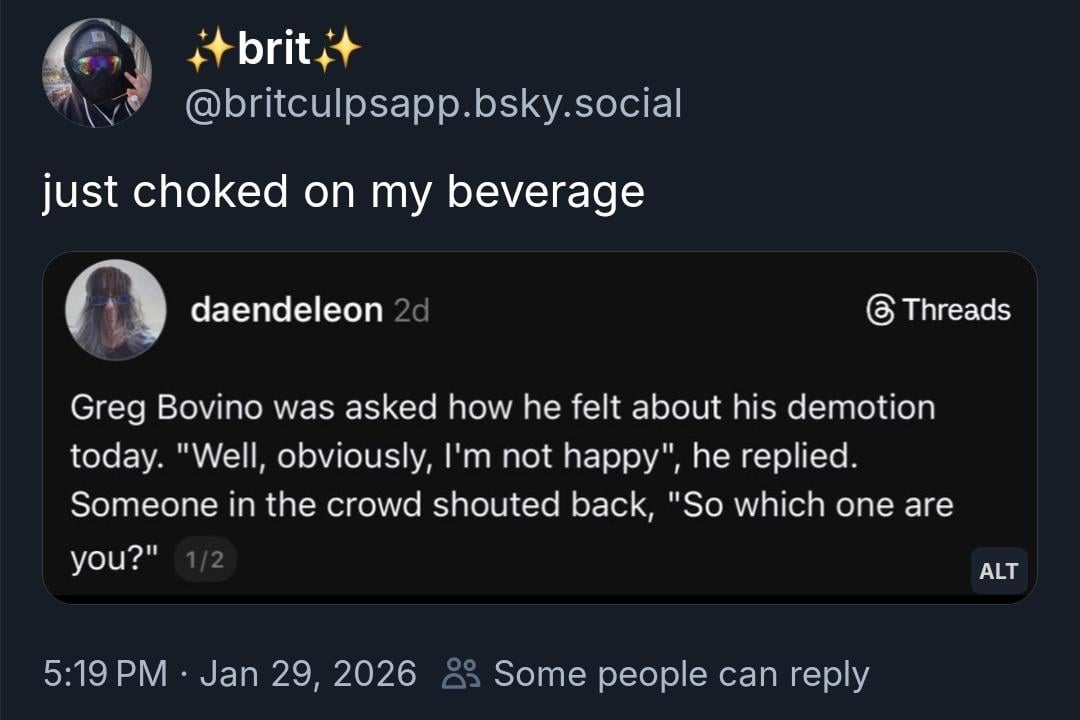Screen dimensions: 1080x720
Task: Open 'Some people can reply' details
Action: pos(681,673)
